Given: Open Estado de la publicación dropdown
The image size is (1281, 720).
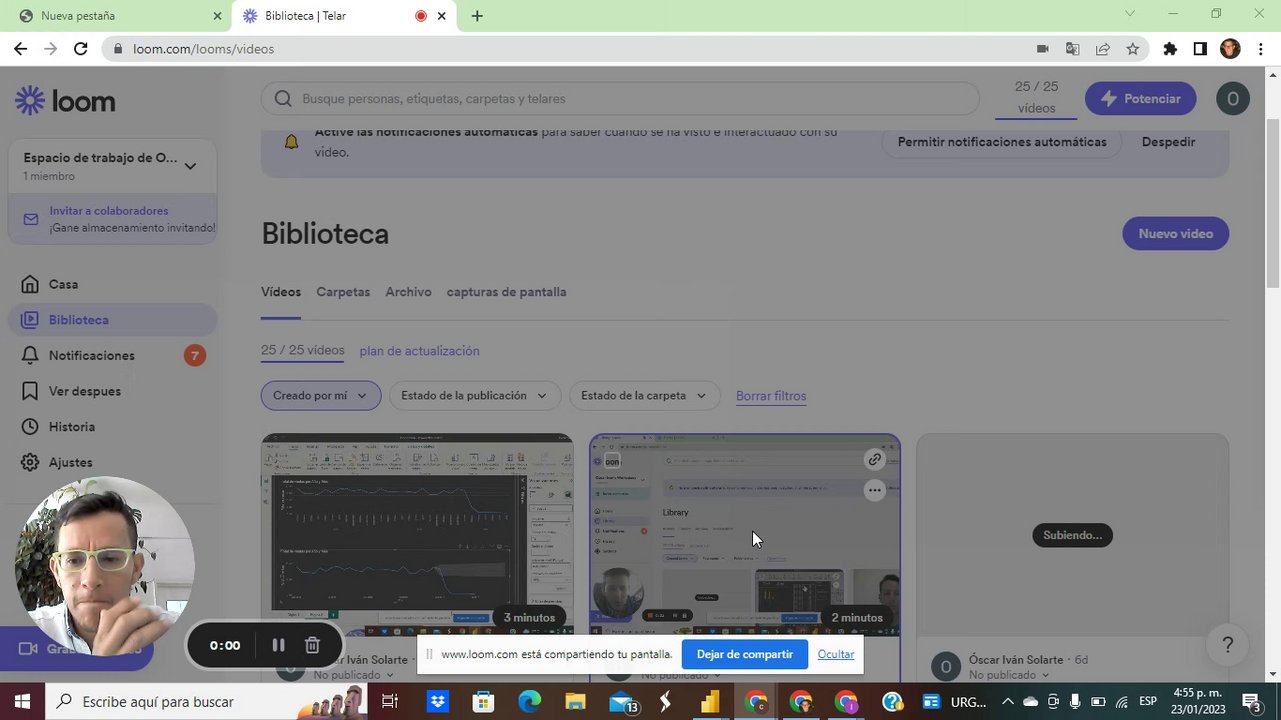Looking at the screenshot, I should (x=475, y=396).
